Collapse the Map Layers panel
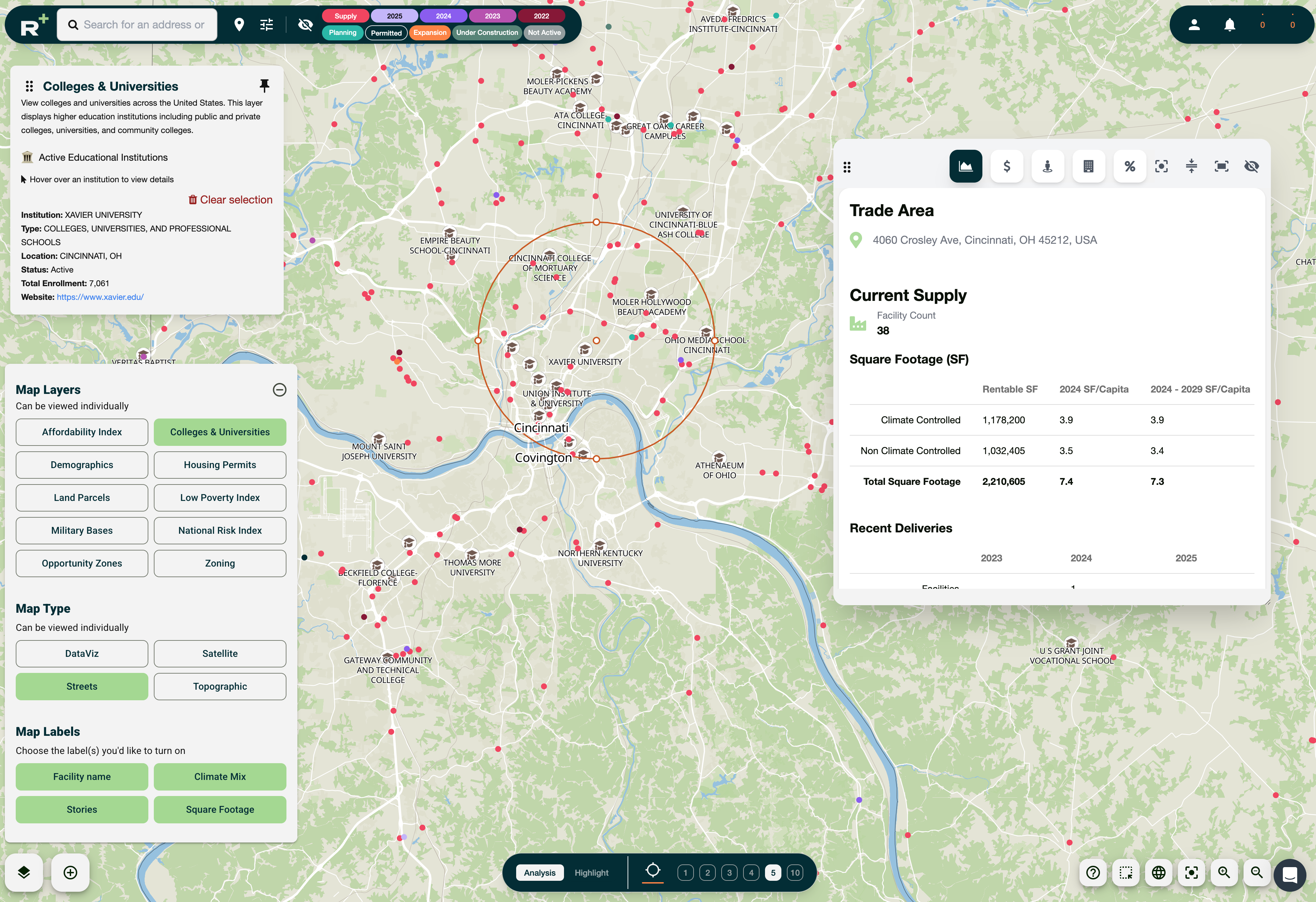Viewport: 1316px width, 902px height. point(279,390)
